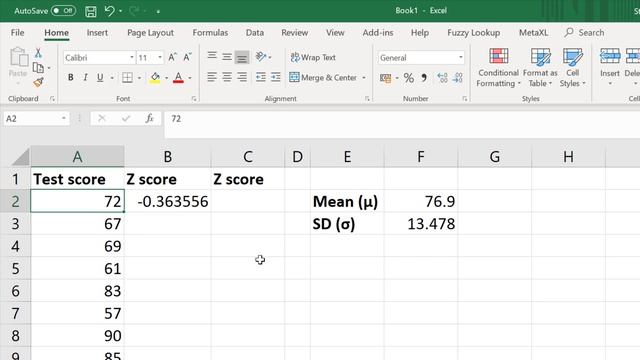Click the Orientation text angle icon
The image size is (640, 360).
coord(261,56)
